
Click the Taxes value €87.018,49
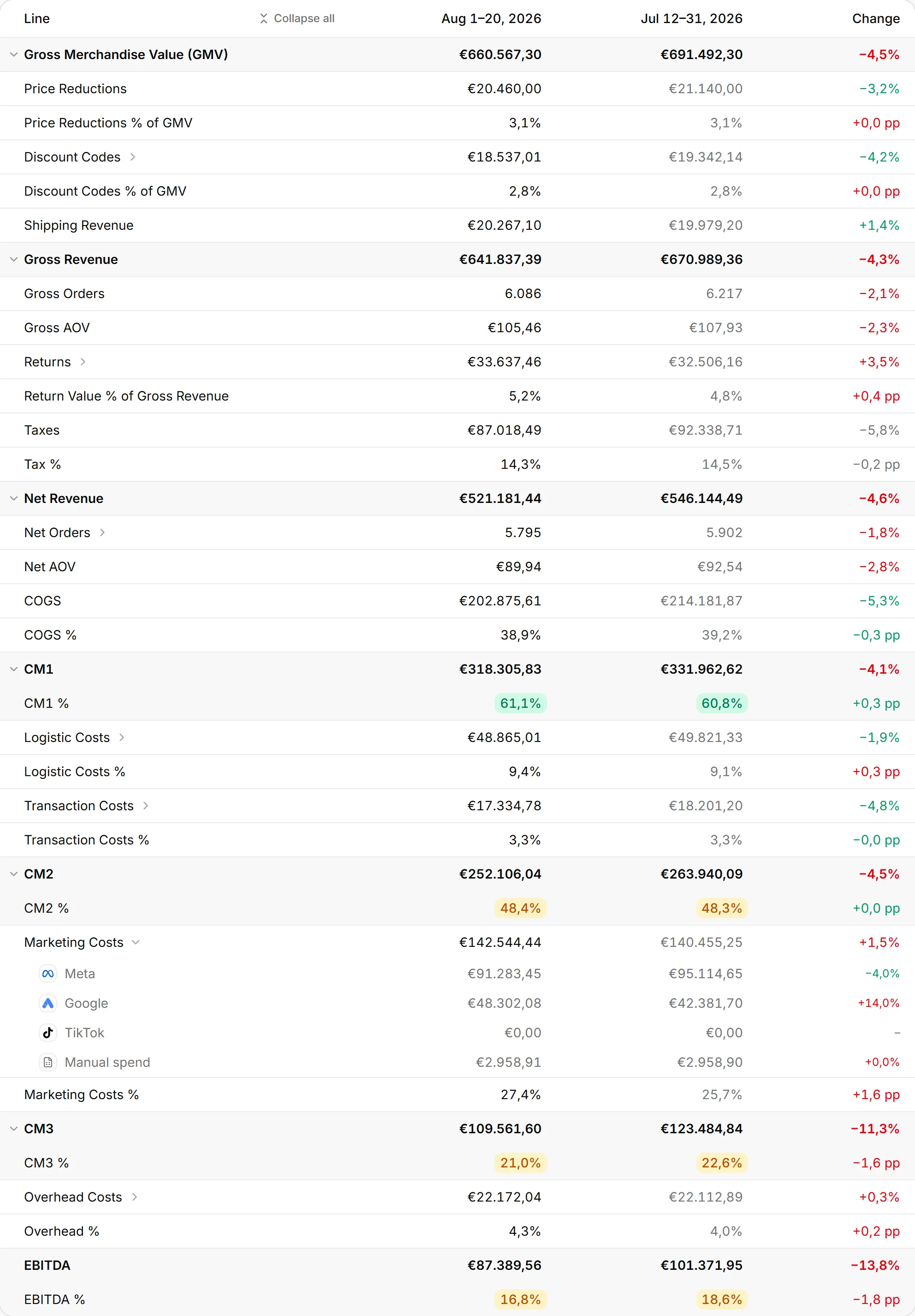click(504, 430)
